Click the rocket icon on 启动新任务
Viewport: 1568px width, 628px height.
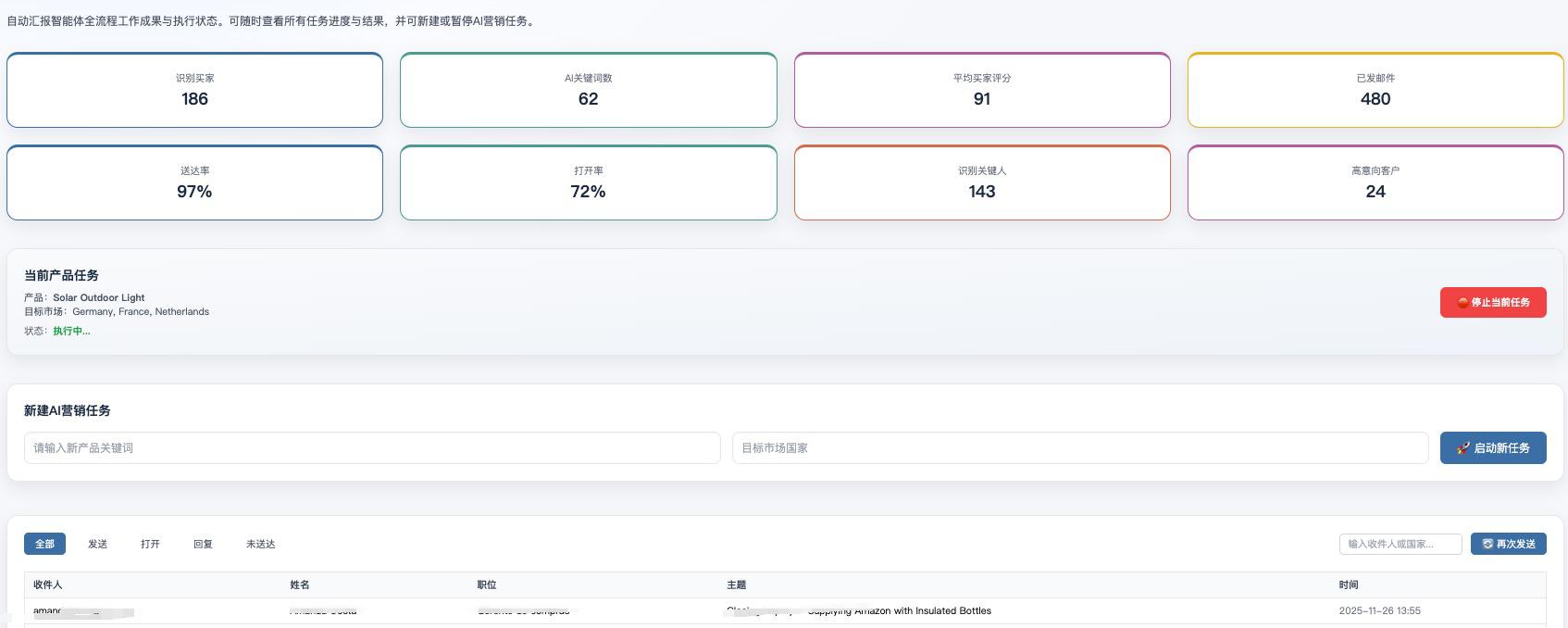[1462, 448]
